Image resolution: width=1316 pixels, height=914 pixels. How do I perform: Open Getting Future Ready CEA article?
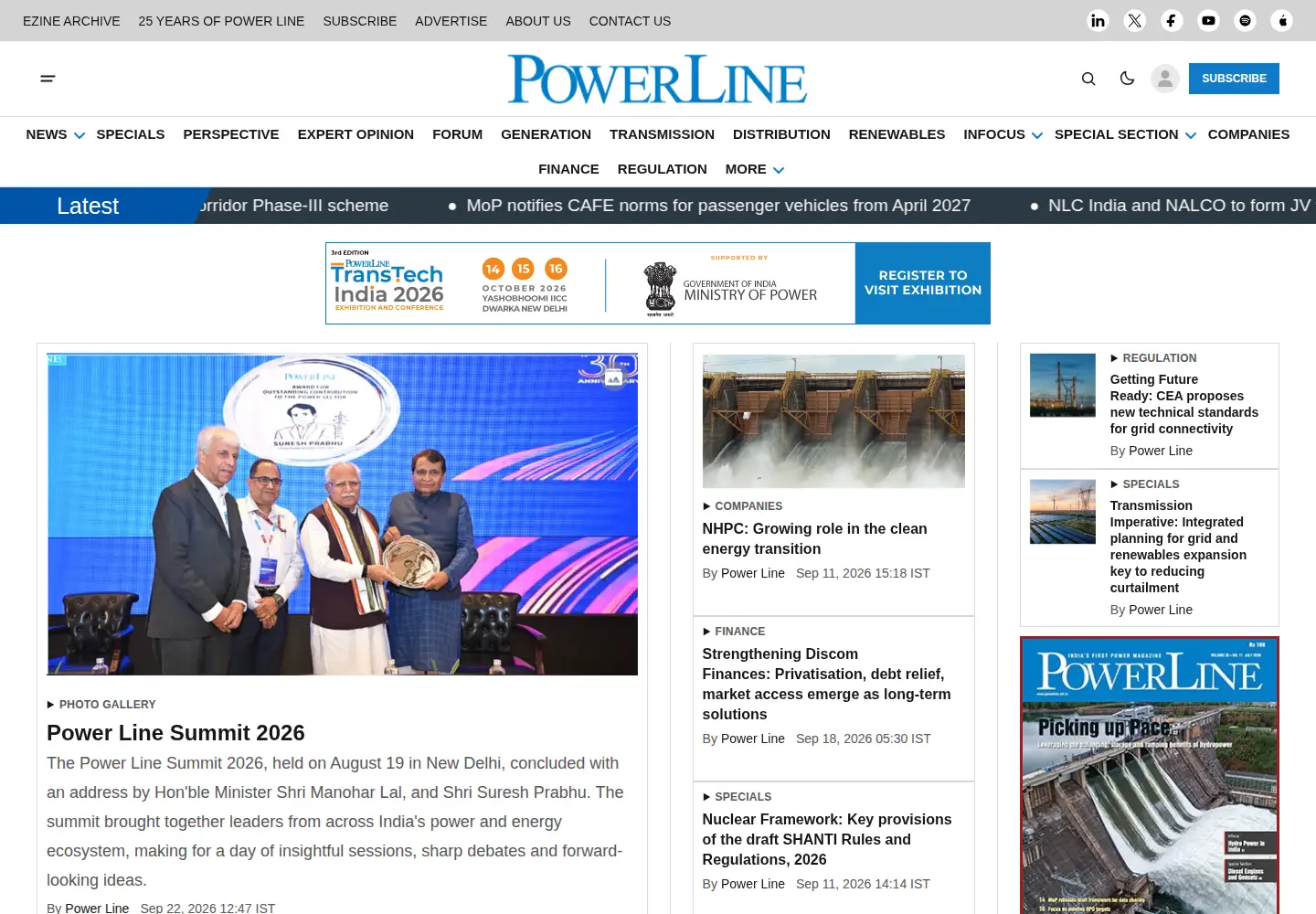(x=1184, y=404)
